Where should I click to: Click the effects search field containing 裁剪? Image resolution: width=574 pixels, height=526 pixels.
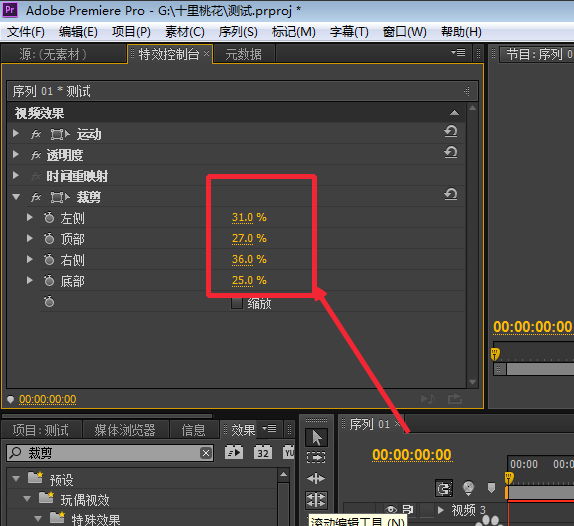[110, 453]
